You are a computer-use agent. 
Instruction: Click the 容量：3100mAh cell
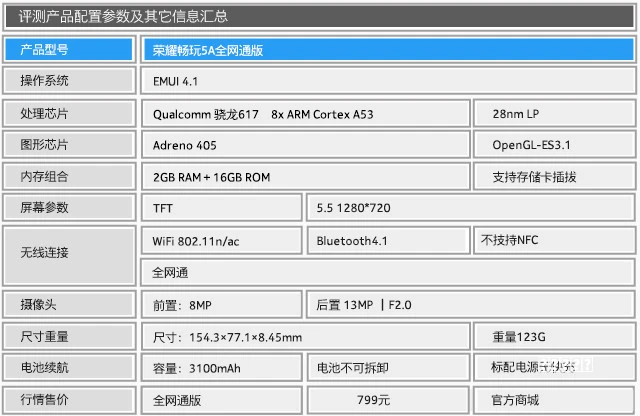222,368
